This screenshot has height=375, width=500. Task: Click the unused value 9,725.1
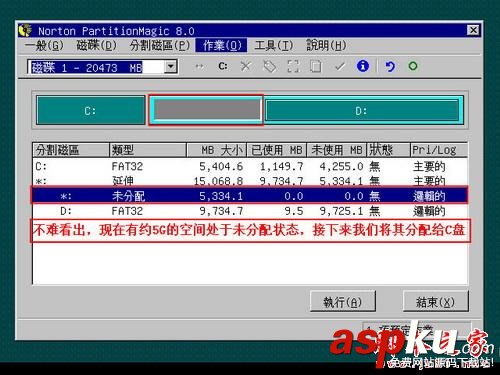pos(341,211)
